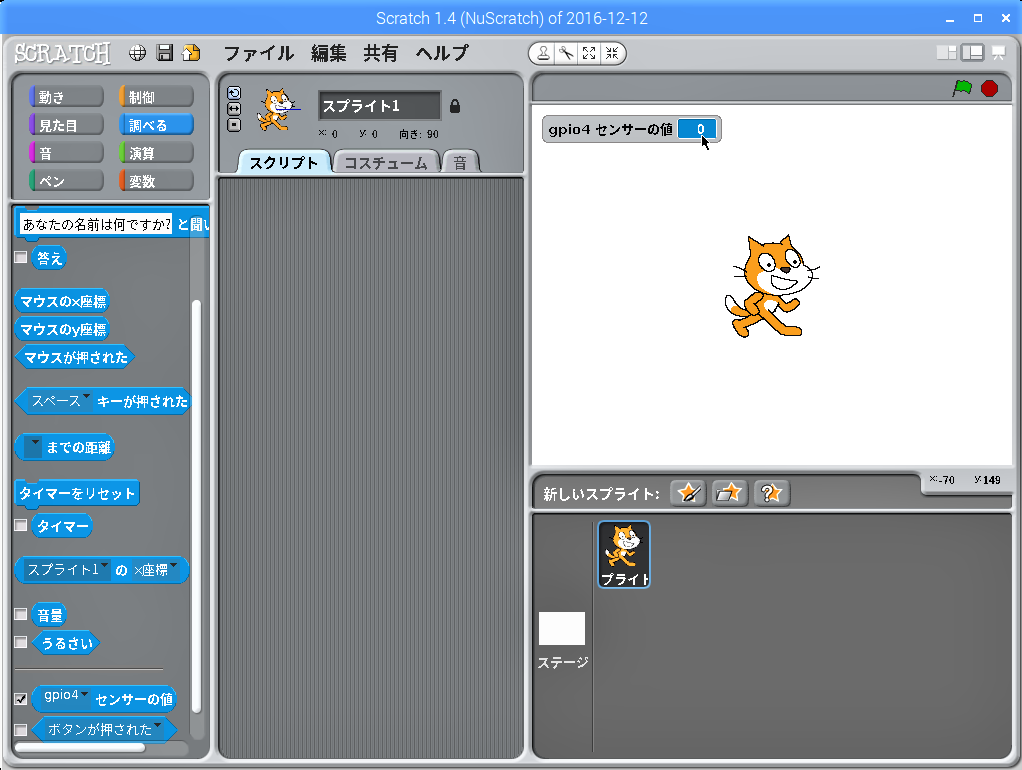Enable the 音量 reporter checkbox
The image size is (1022, 770).
click(21, 614)
